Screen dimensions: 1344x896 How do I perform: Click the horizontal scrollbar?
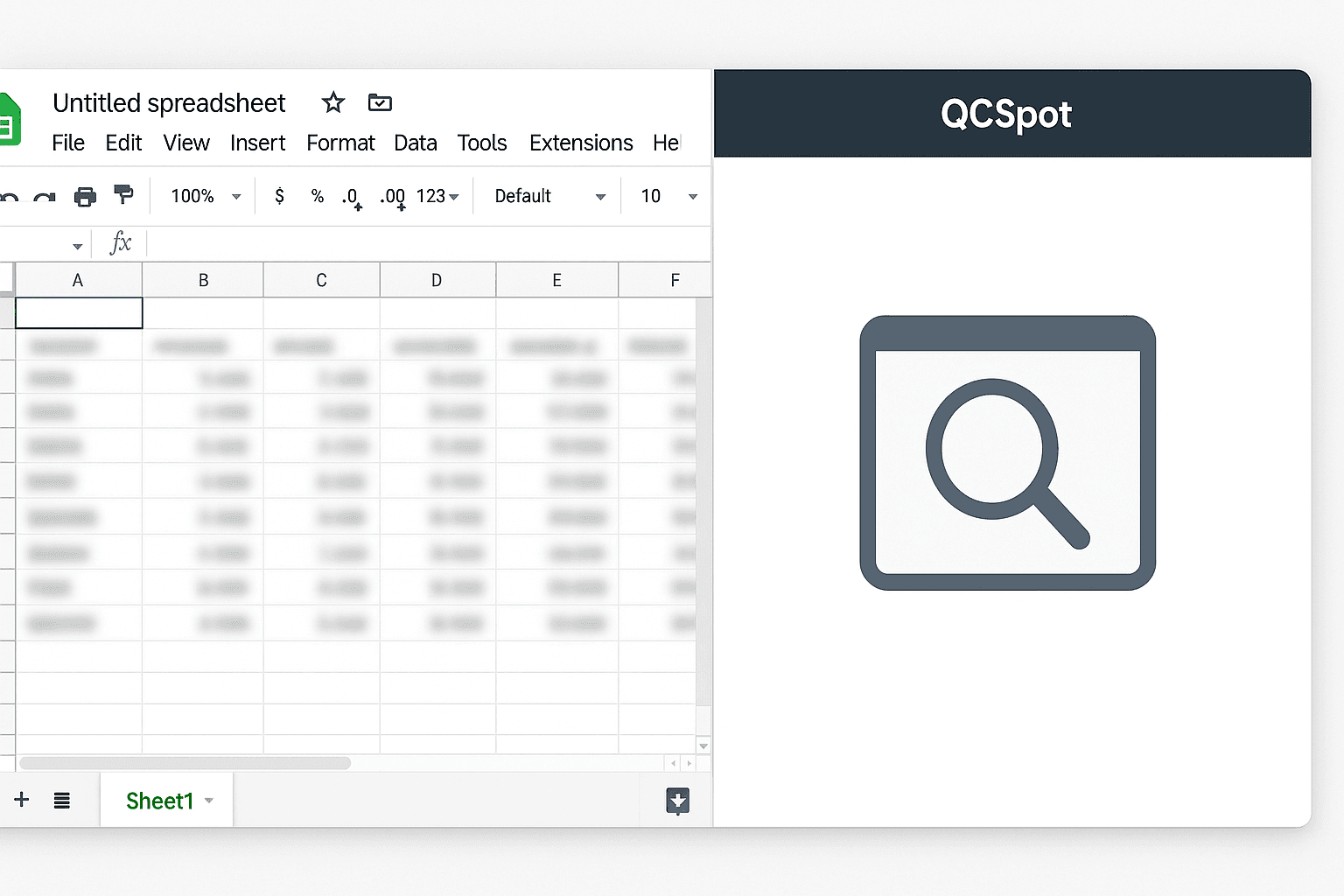coord(185,763)
